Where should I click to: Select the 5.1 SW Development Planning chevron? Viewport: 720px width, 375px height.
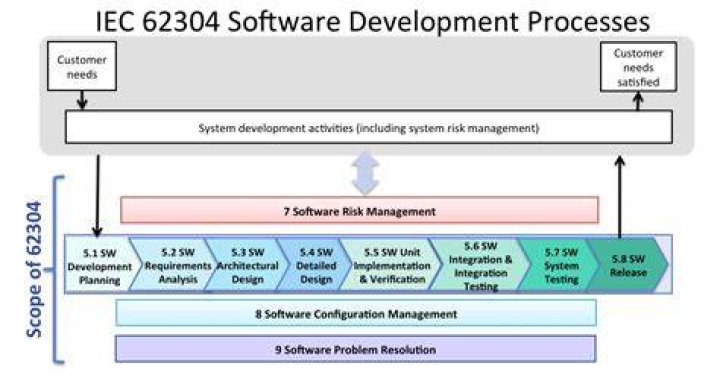(100, 265)
